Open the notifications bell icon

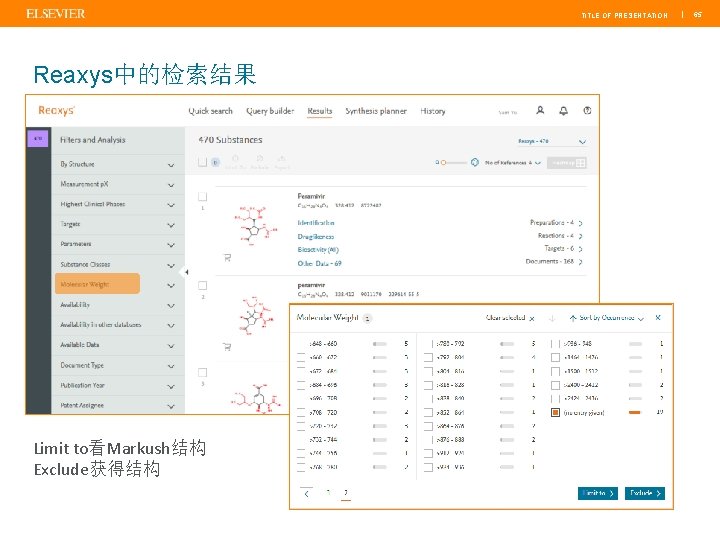tap(563, 110)
